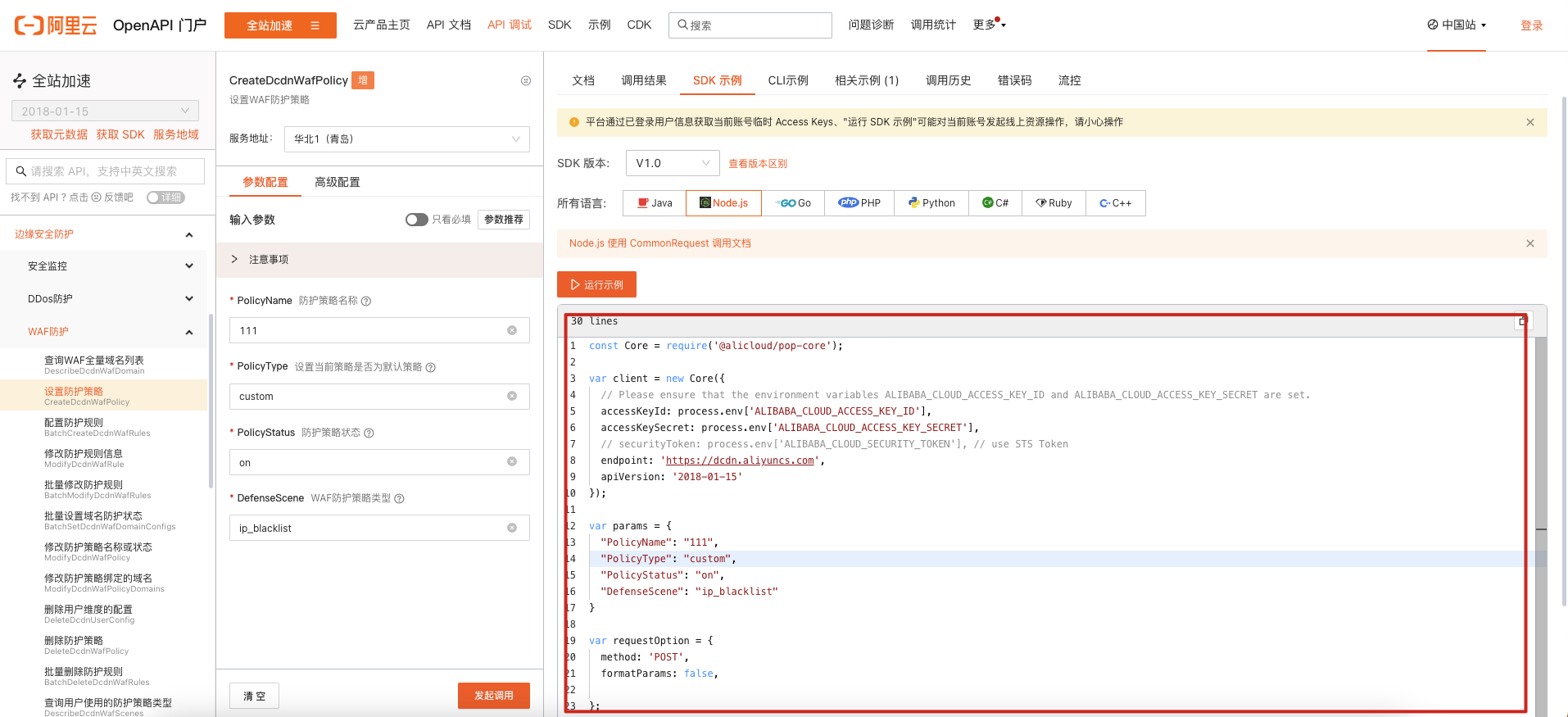
Task: Open API 文档 in top navigation
Action: point(449,25)
